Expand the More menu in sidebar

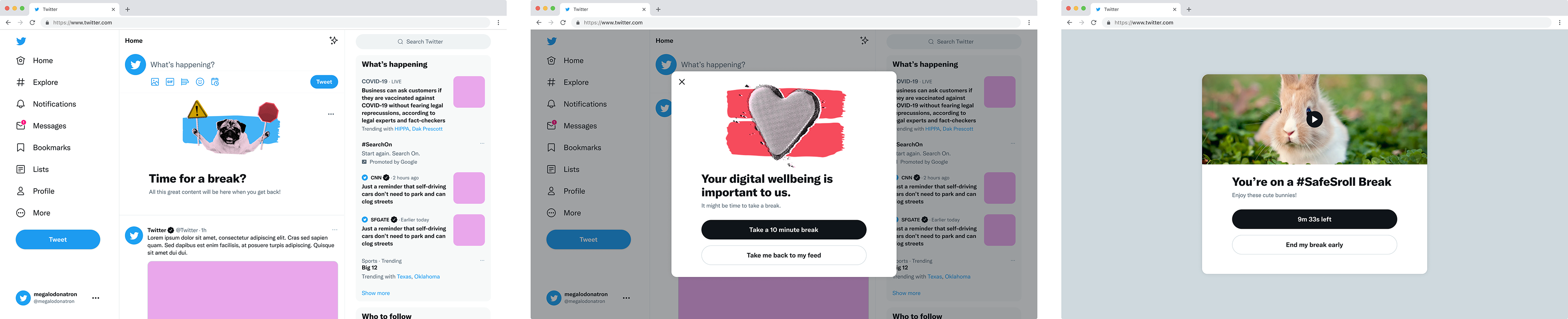(33, 213)
